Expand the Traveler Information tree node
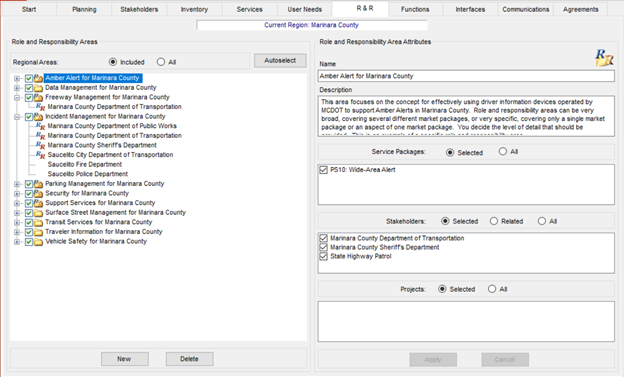 [x=17, y=232]
